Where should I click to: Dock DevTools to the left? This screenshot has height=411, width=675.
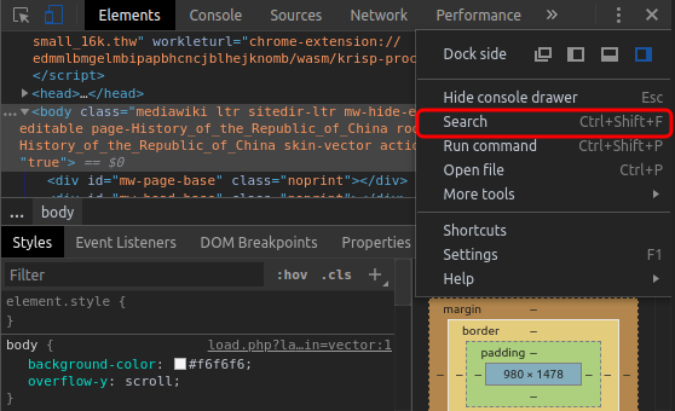point(576,54)
